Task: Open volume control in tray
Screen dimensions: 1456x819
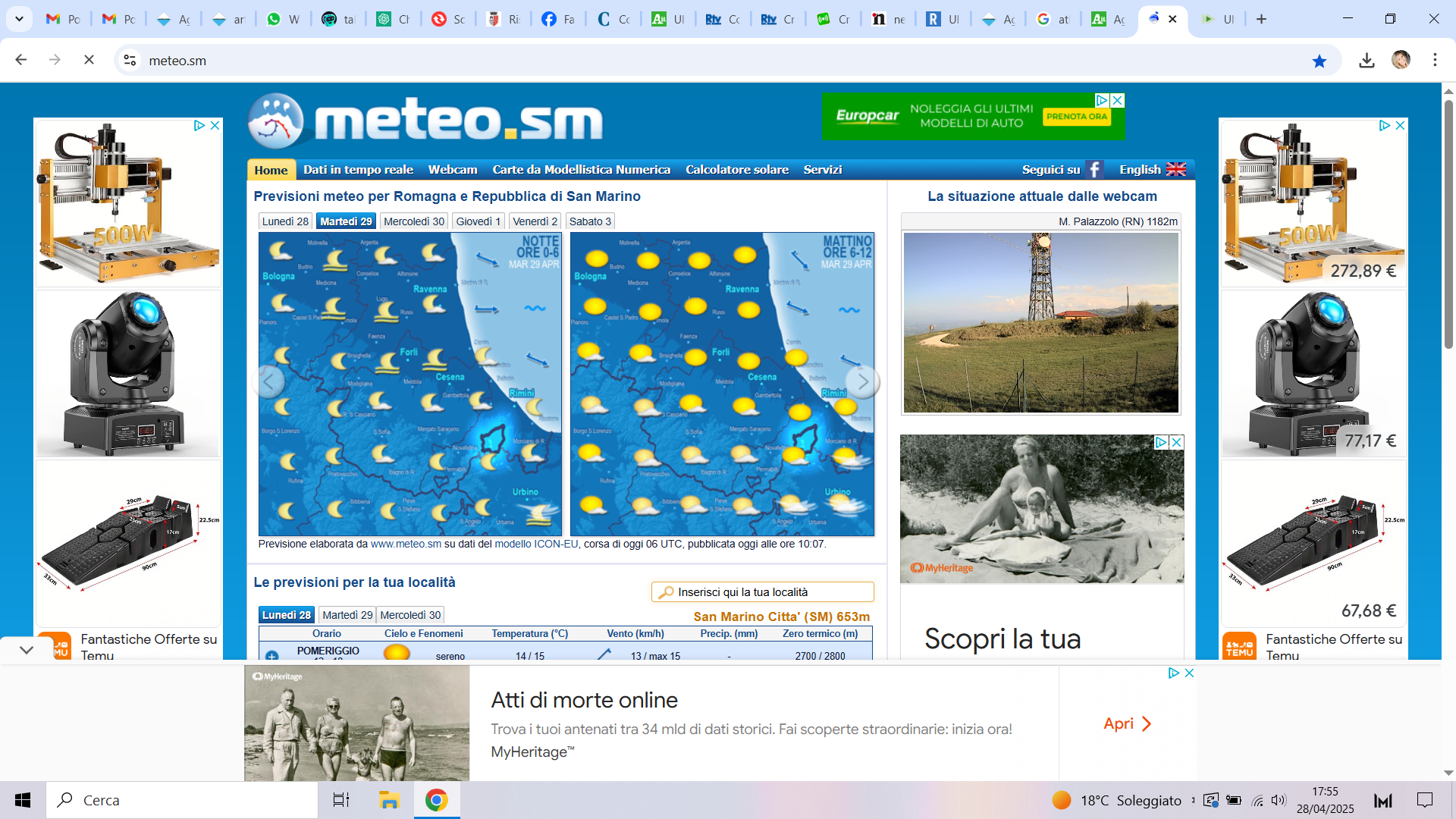Action: click(1279, 800)
